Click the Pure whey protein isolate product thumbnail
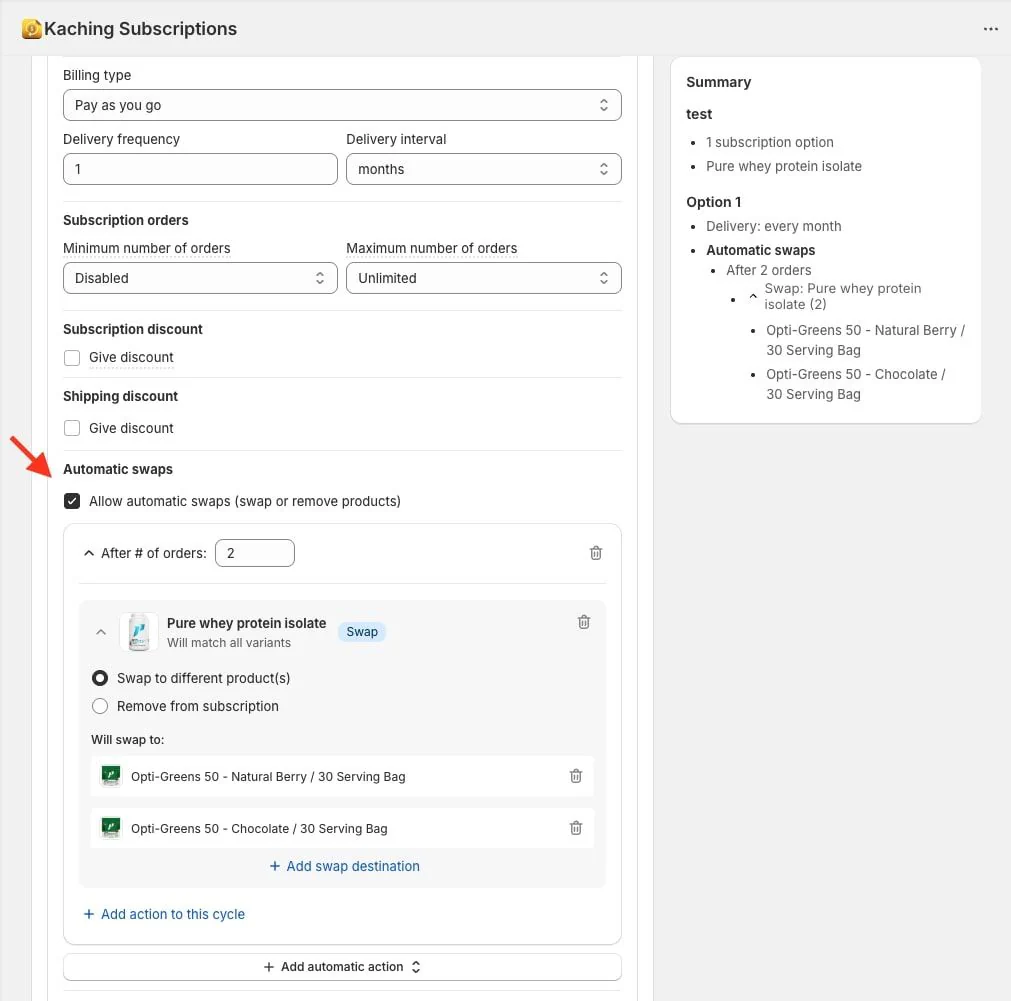Viewport: 1011px width, 1001px height. click(139, 632)
